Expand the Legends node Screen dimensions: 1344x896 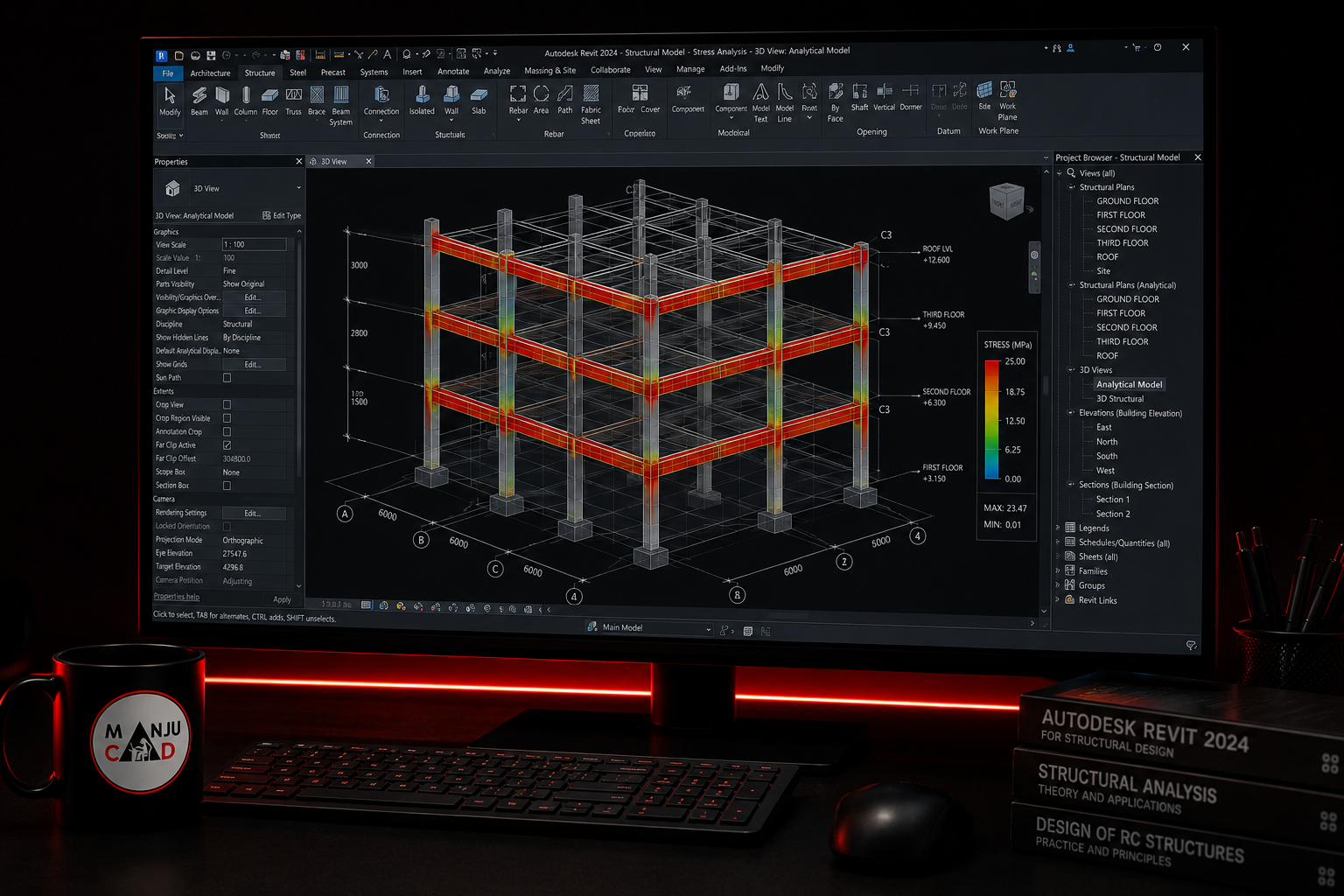click(x=1059, y=528)
